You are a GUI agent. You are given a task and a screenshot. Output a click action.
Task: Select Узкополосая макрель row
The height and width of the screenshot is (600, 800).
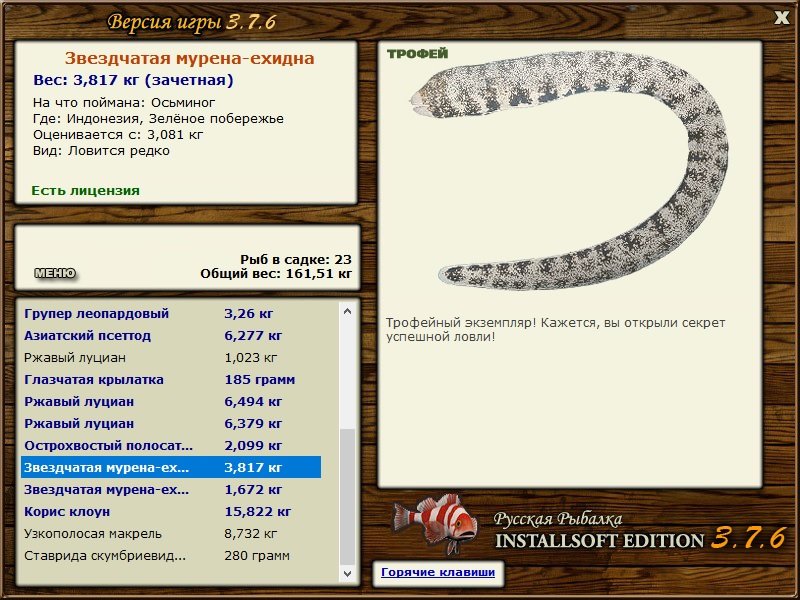coord(171,534)
